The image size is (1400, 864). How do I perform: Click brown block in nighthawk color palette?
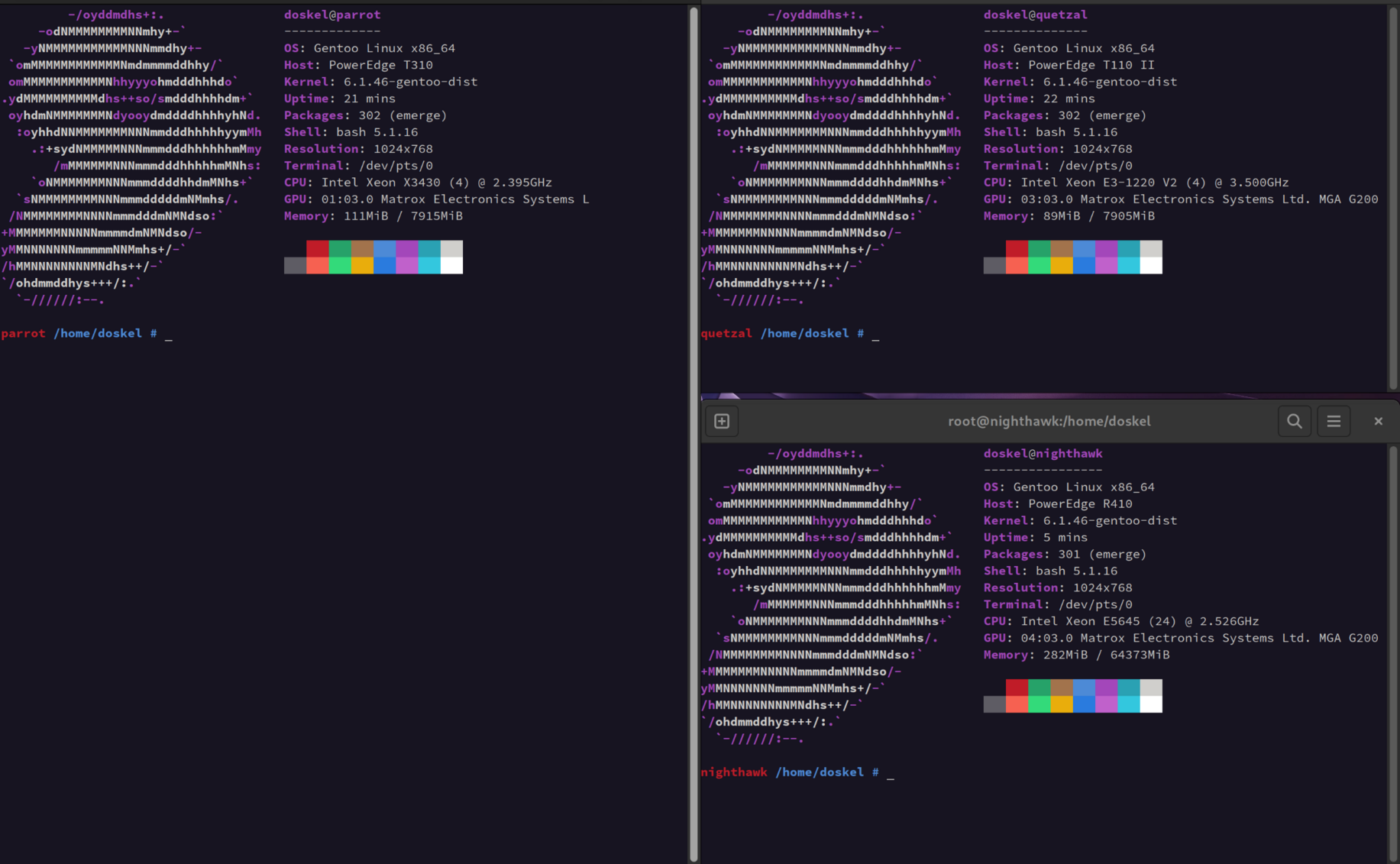tap(1062, 688)
